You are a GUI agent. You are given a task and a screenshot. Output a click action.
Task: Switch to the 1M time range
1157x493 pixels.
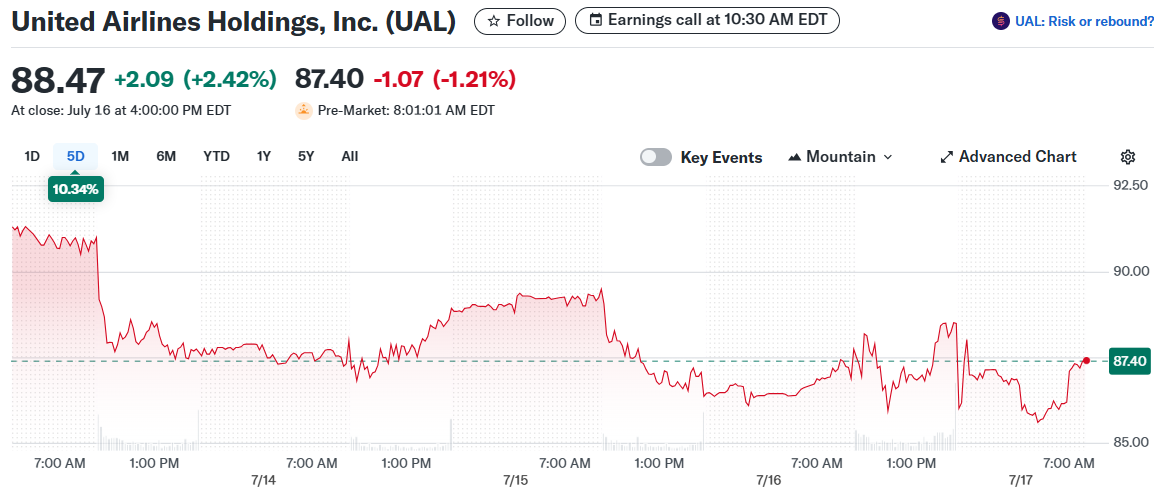coord(120,156)
